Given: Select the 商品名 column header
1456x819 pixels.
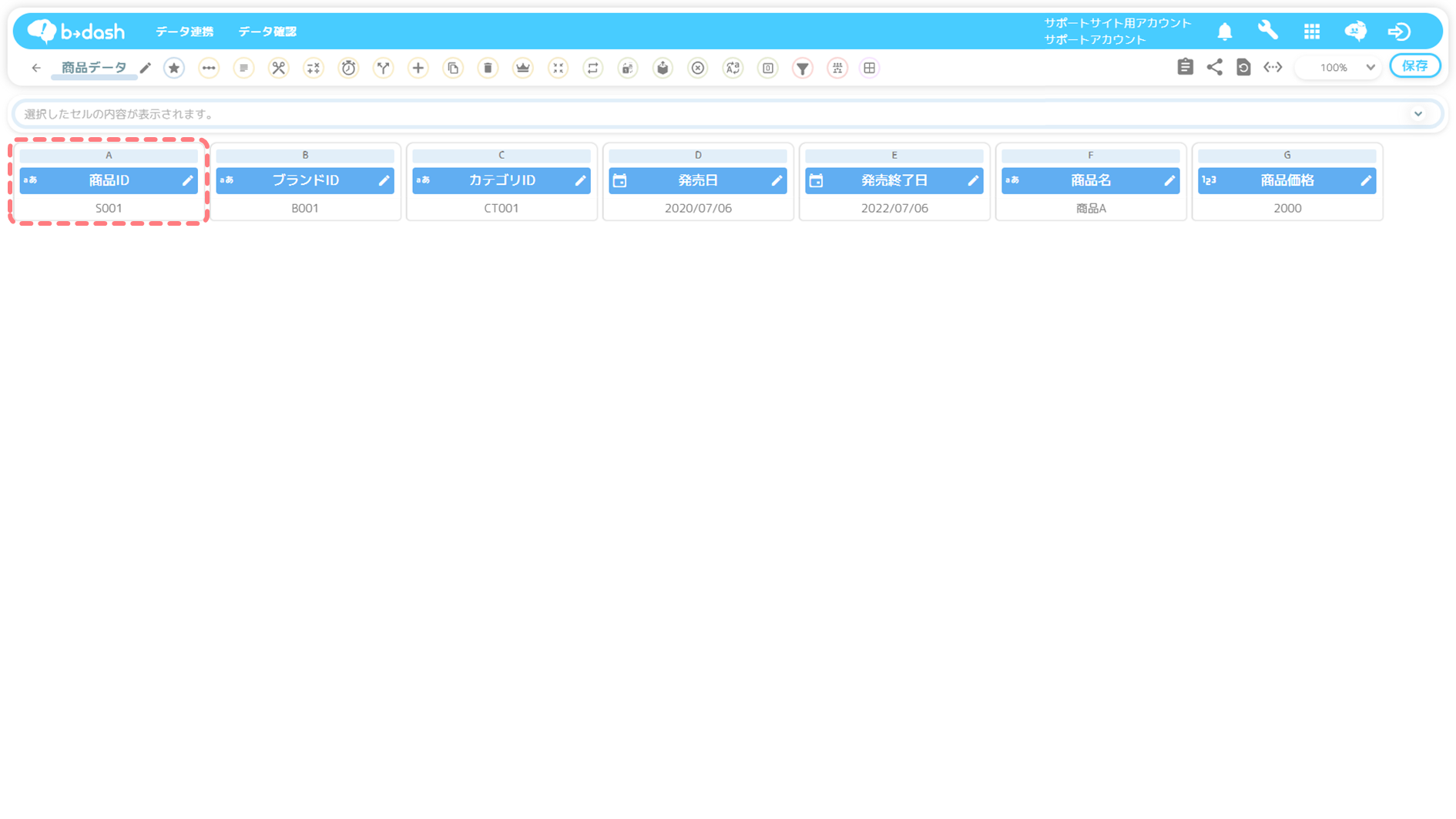Looking at the screenshot, I should coord(1091,180).
